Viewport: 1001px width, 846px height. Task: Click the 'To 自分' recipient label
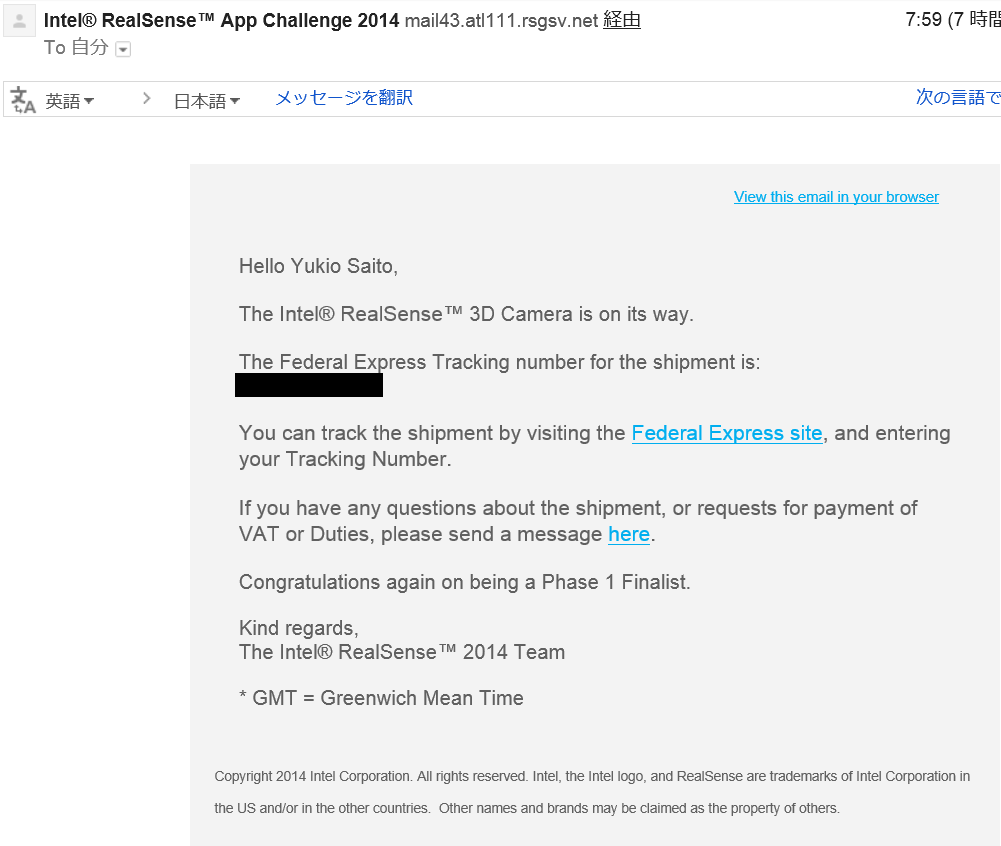tap(76, 48)
